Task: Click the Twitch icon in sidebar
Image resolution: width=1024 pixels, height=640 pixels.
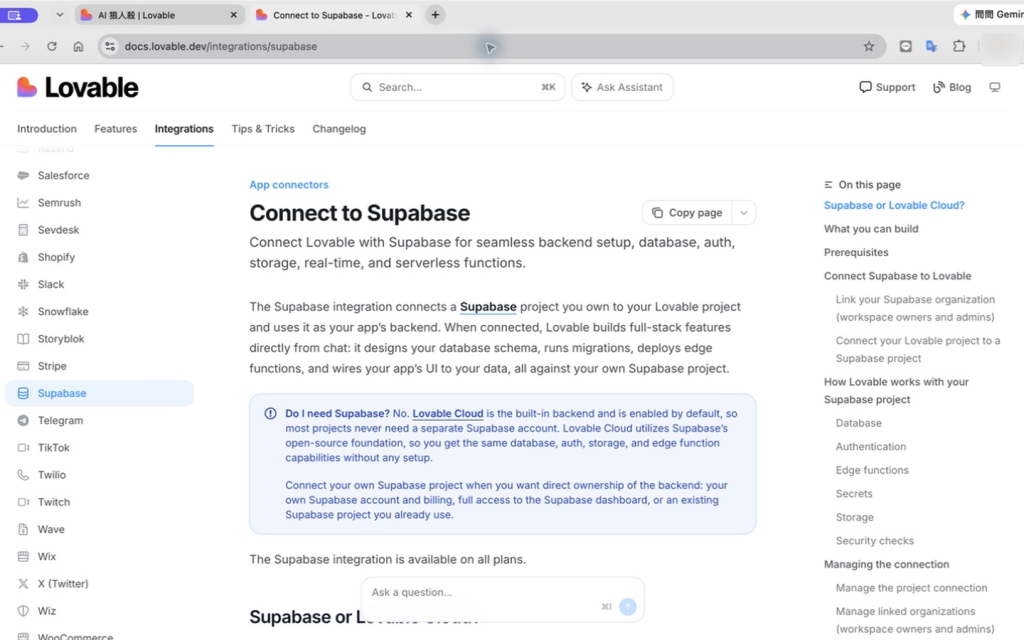Action: pyautogui.click(x=23, y=502)
